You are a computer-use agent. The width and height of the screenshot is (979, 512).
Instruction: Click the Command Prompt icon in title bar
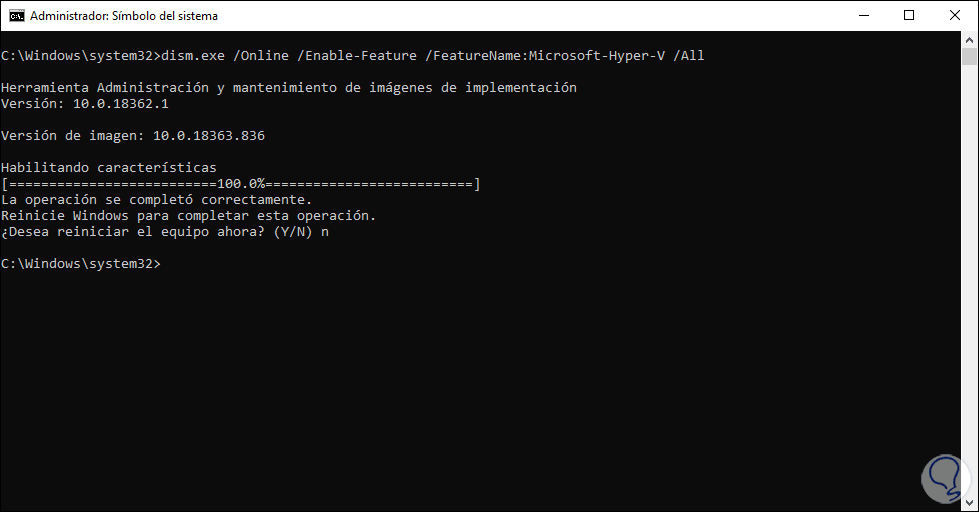point(16,16)
